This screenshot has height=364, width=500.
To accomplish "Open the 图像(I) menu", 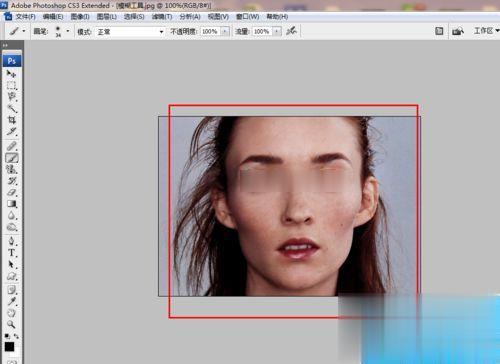I will 80,16.
